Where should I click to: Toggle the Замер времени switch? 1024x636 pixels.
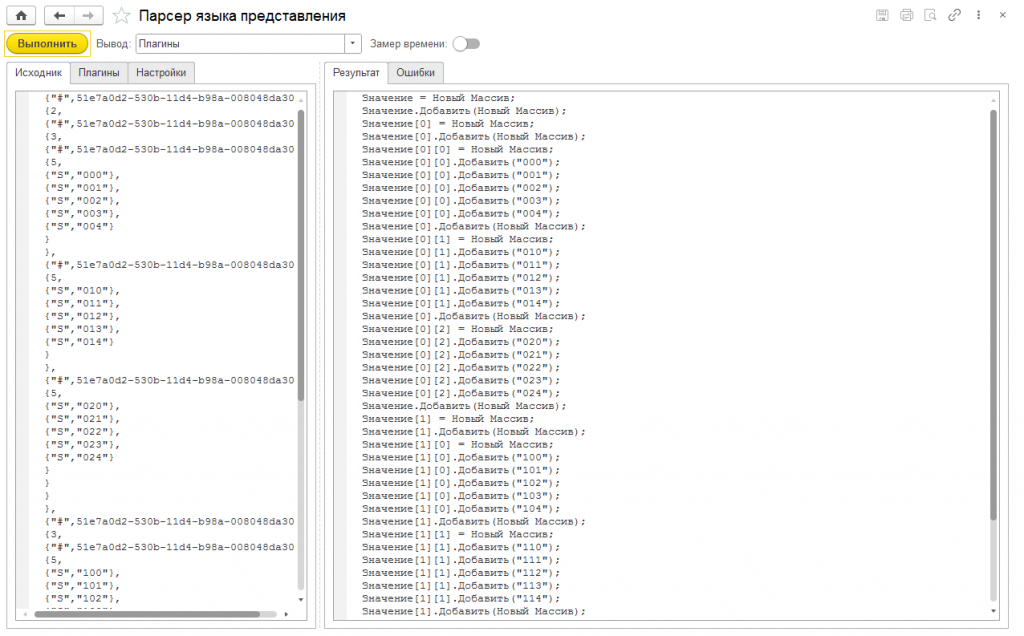coord(466,44)
